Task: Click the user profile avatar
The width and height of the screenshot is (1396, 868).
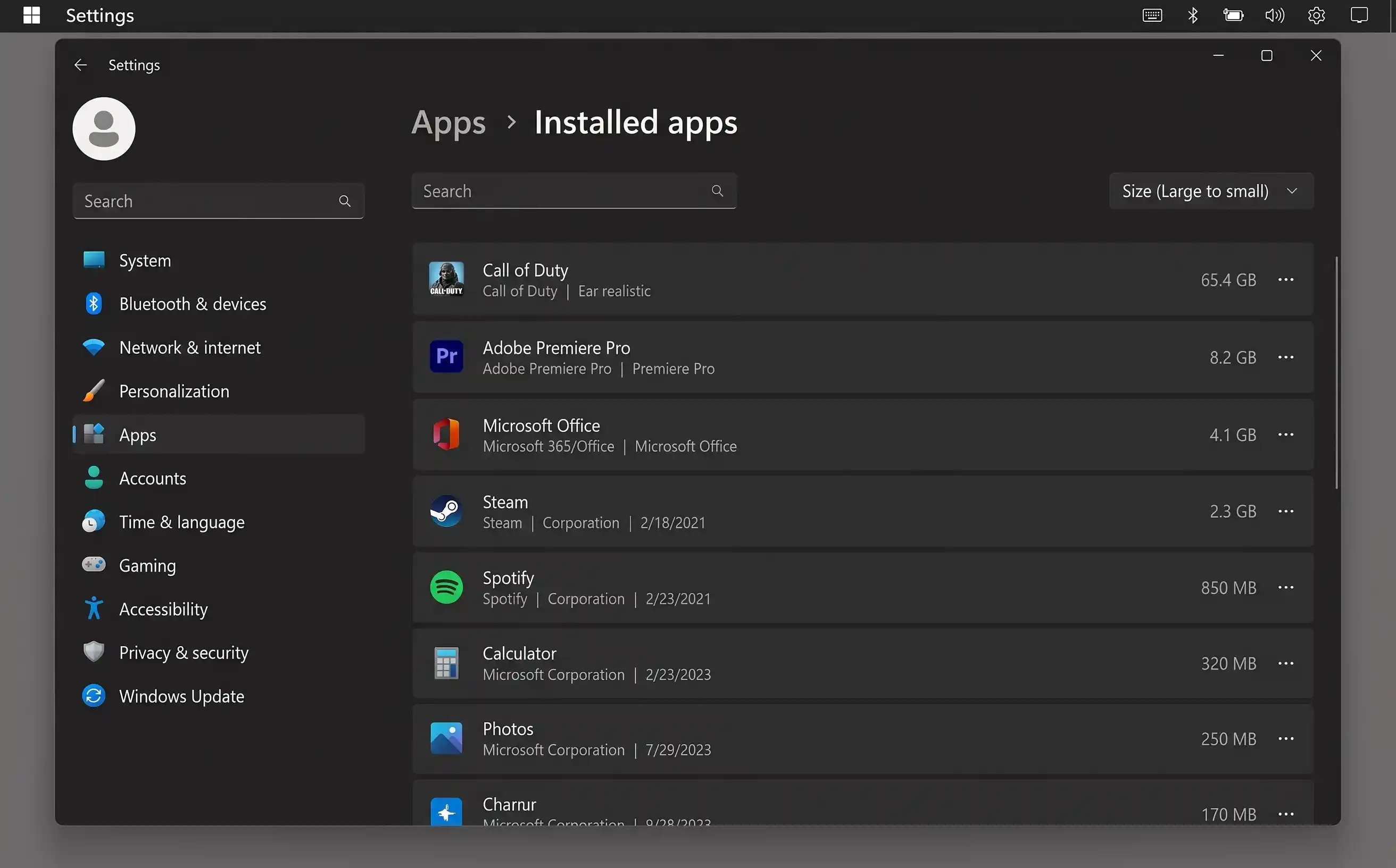Action: (x=104, y=129)
